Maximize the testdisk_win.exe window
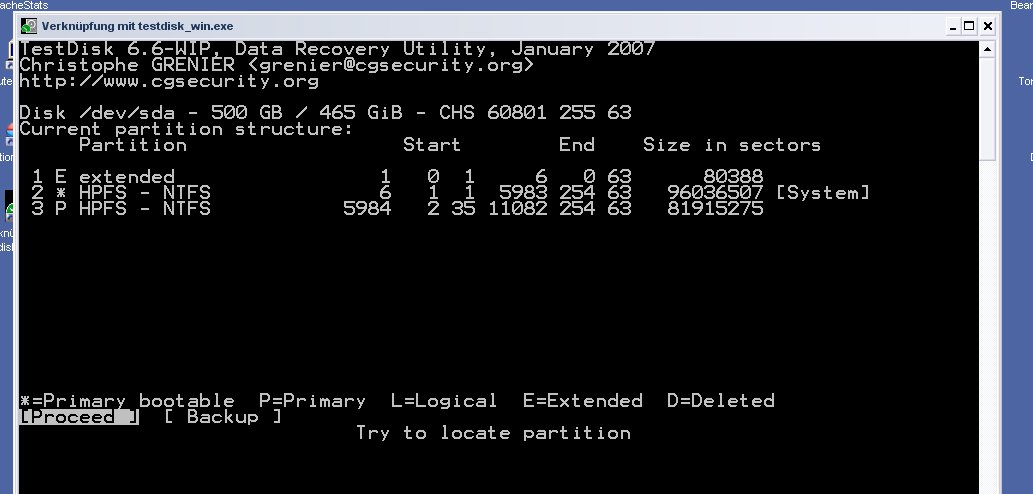 tap(969, 26)
